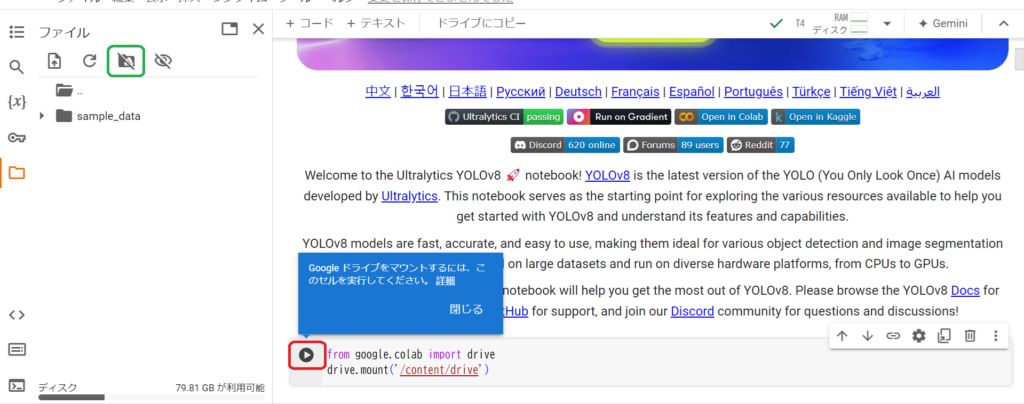Close the Files panel

259,29
